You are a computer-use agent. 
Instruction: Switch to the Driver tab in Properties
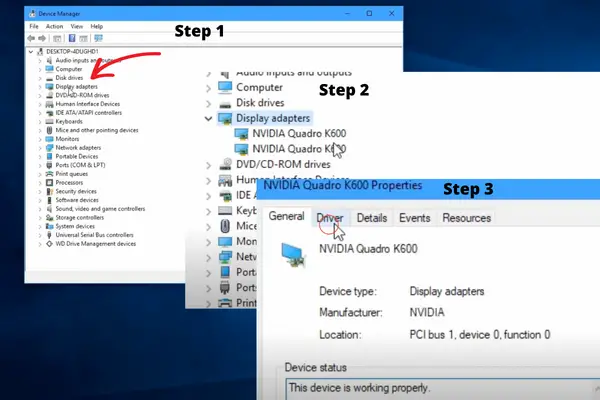(330, 218)
